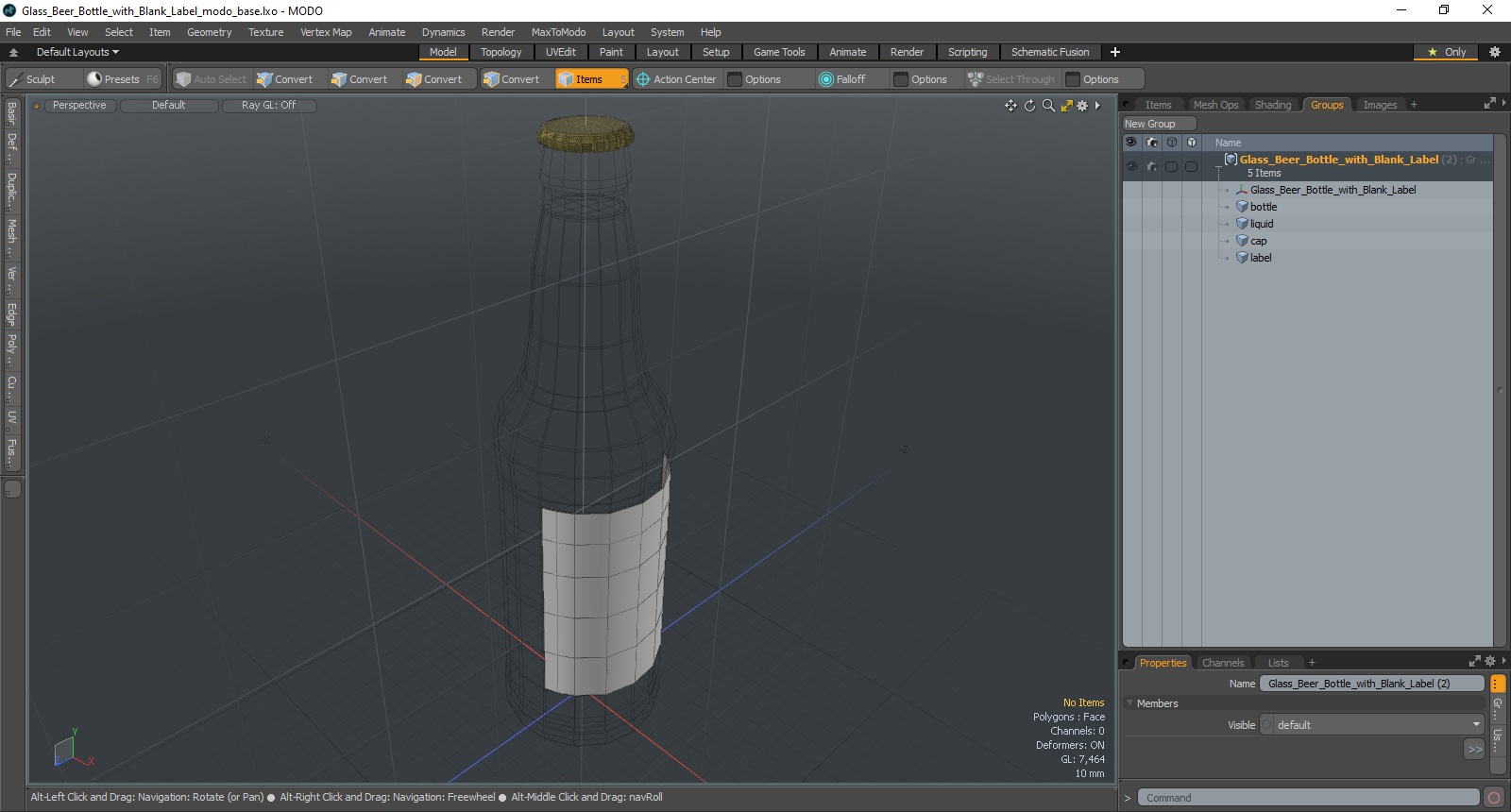Collapse the Glass_Beer_Bottle_with_Blank_Label group tree

[x=1218, y=166]
